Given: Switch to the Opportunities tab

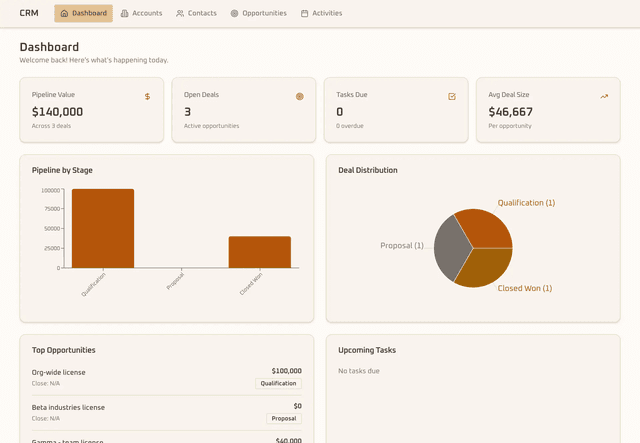Looking at the screenshot, I should (x=258, y=14).
